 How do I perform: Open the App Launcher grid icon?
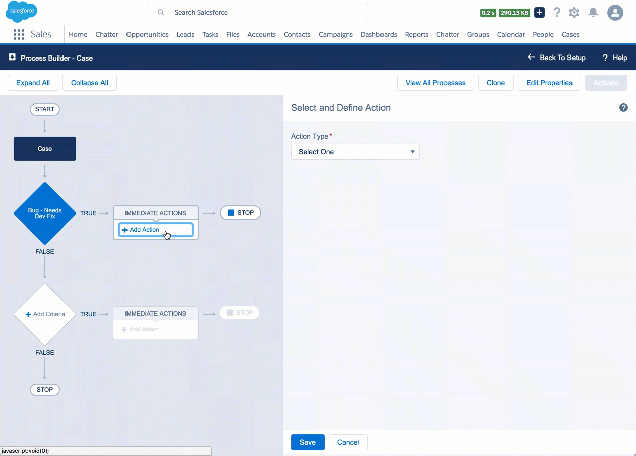pos(19,34)
